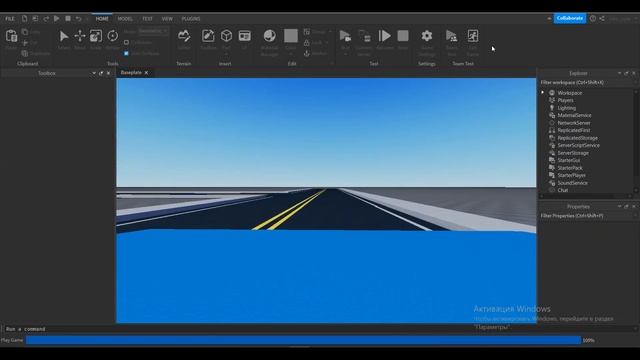
Task: Click the undo arrow in quick access bar
Action: (78, 18)
